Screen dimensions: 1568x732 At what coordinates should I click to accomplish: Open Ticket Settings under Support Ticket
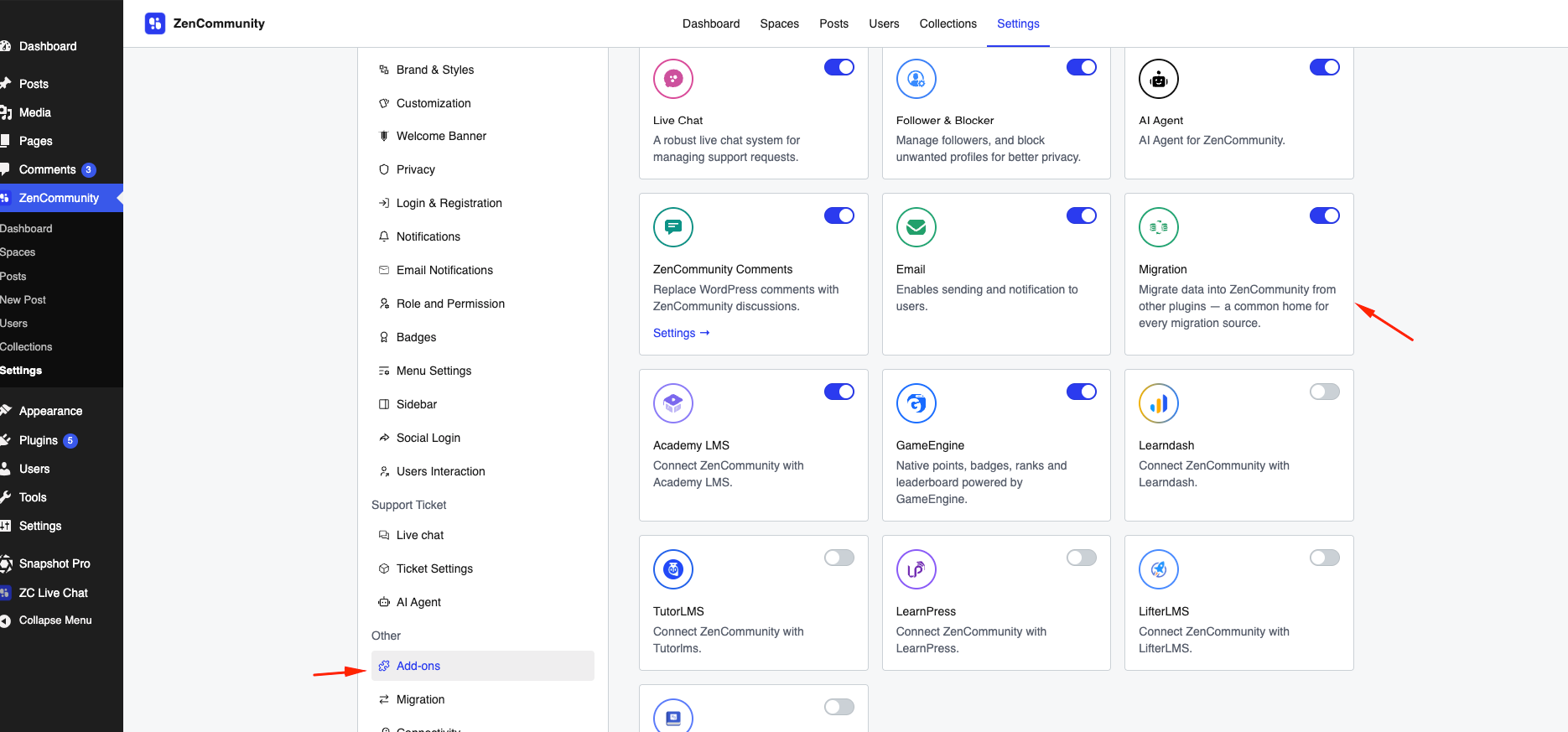click(483, 568)
